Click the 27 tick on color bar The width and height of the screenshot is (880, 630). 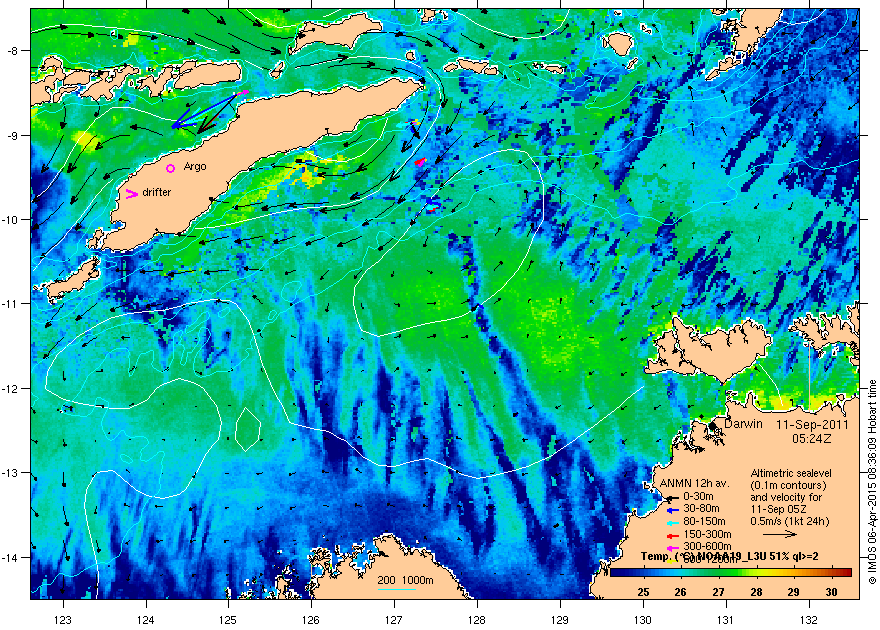[718, 592]
